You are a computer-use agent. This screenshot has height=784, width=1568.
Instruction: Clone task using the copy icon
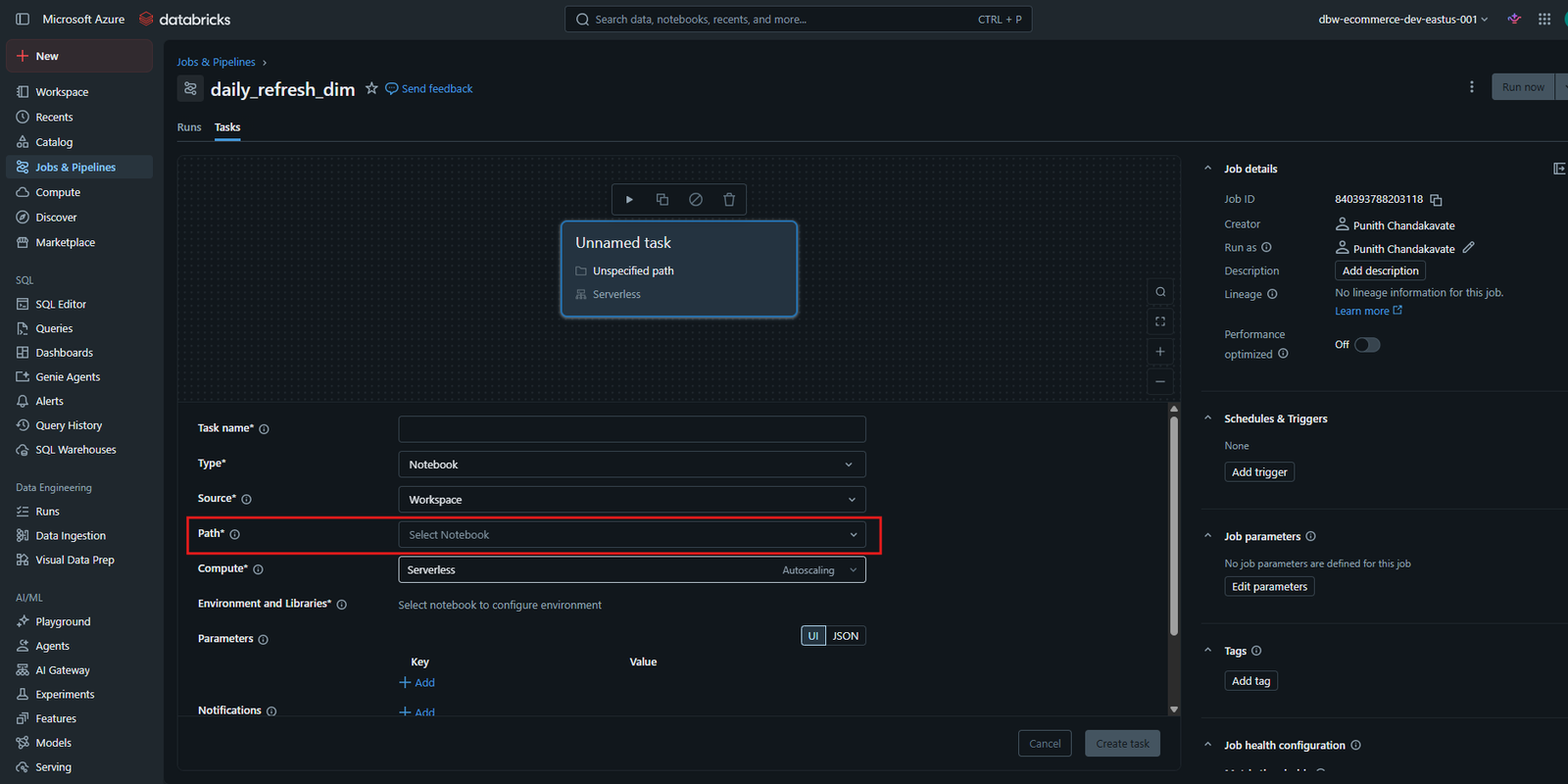[662, 200]
